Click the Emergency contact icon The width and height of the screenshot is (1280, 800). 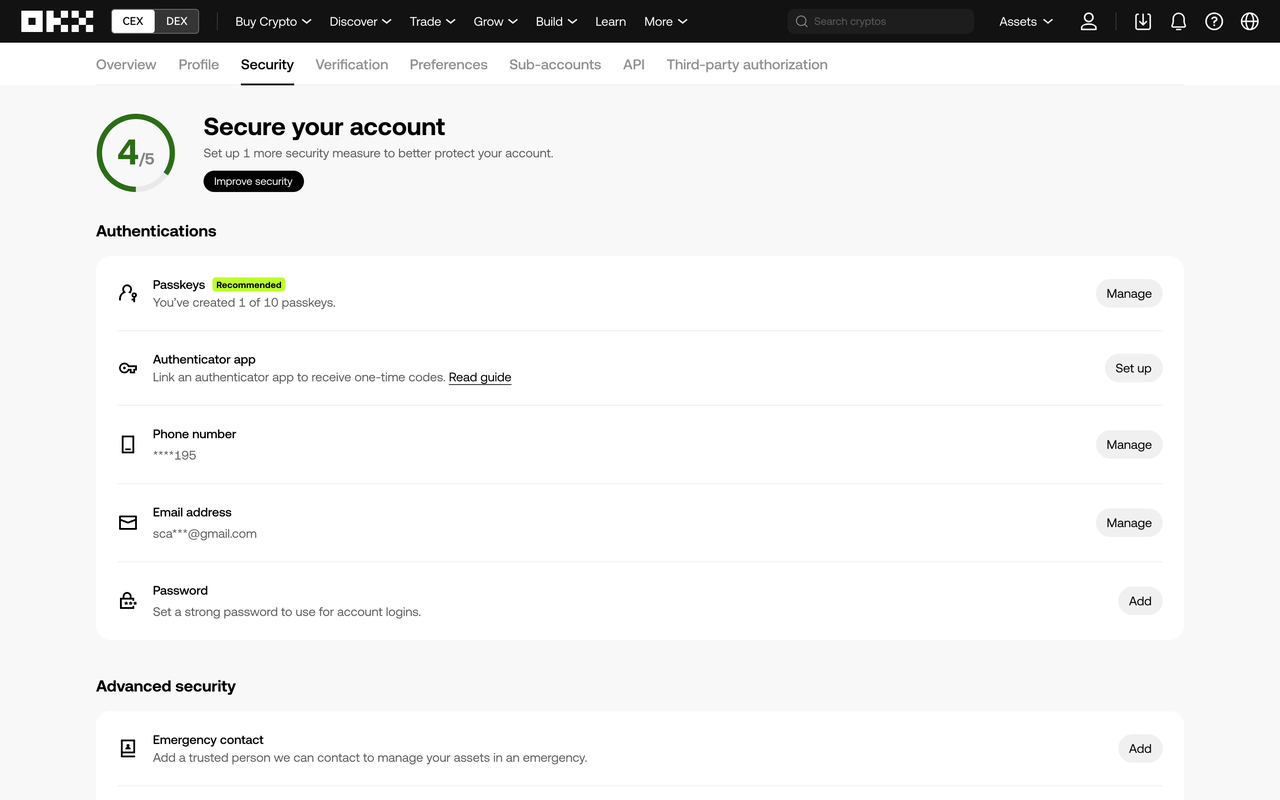point(128,748)
